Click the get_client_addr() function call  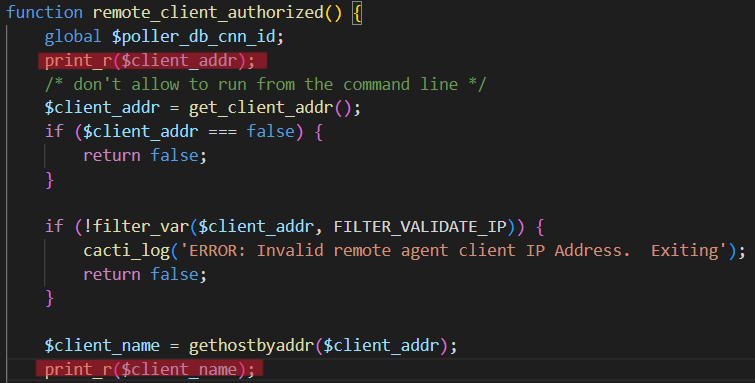pyautogui.click(x=270, y=107)
